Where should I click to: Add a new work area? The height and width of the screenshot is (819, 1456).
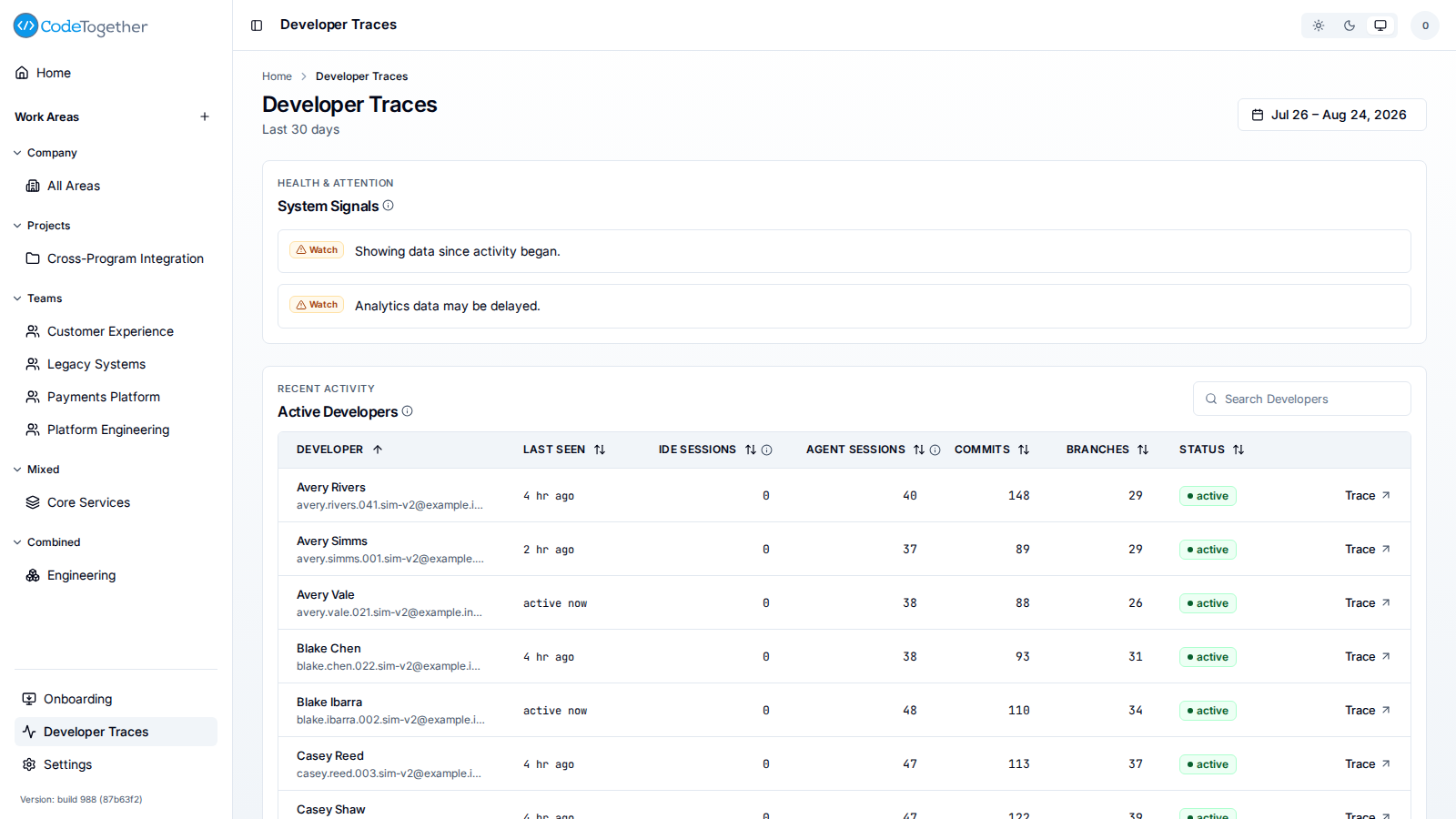coord(205,116)
